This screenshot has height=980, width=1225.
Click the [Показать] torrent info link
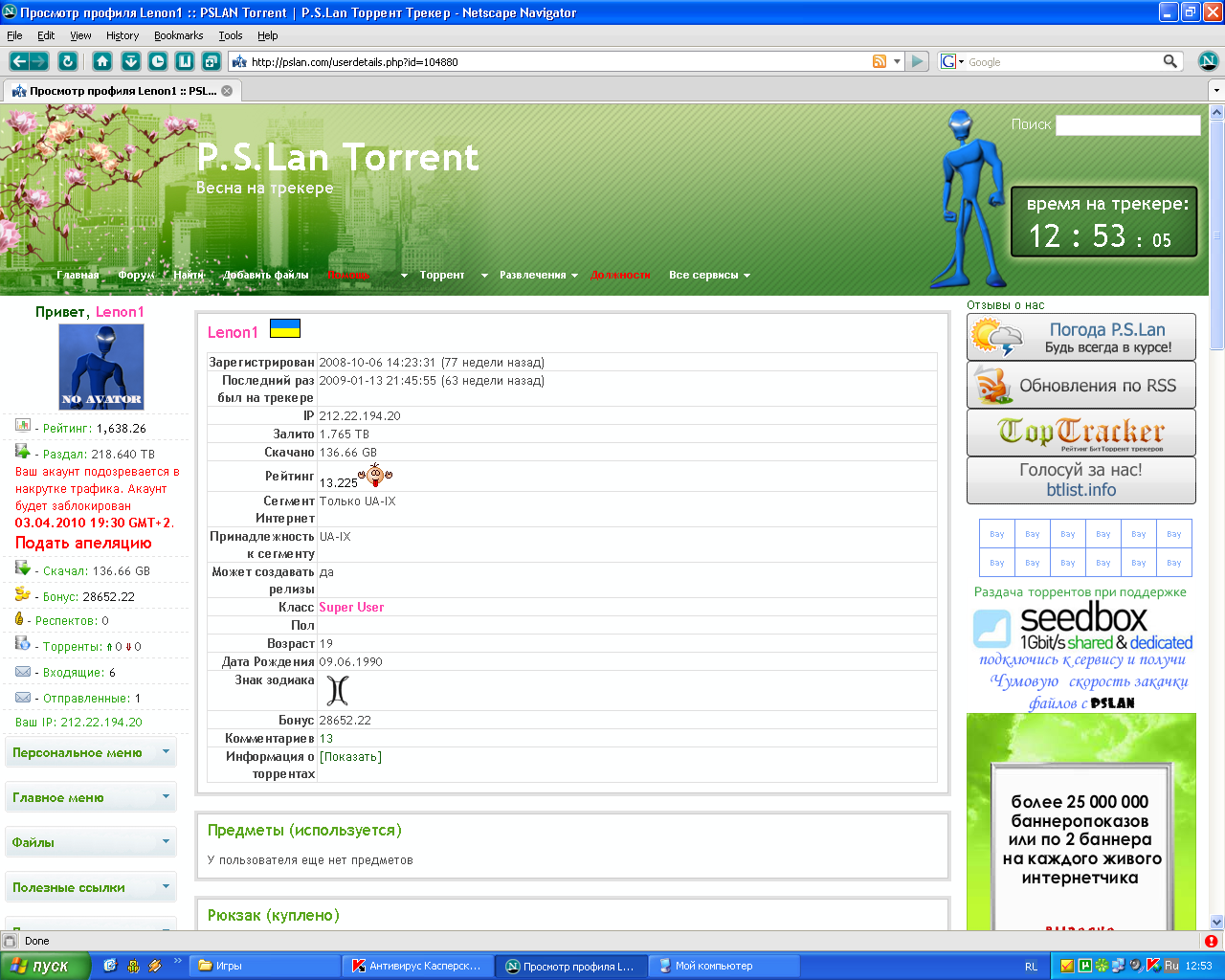[x=350, y=757]
